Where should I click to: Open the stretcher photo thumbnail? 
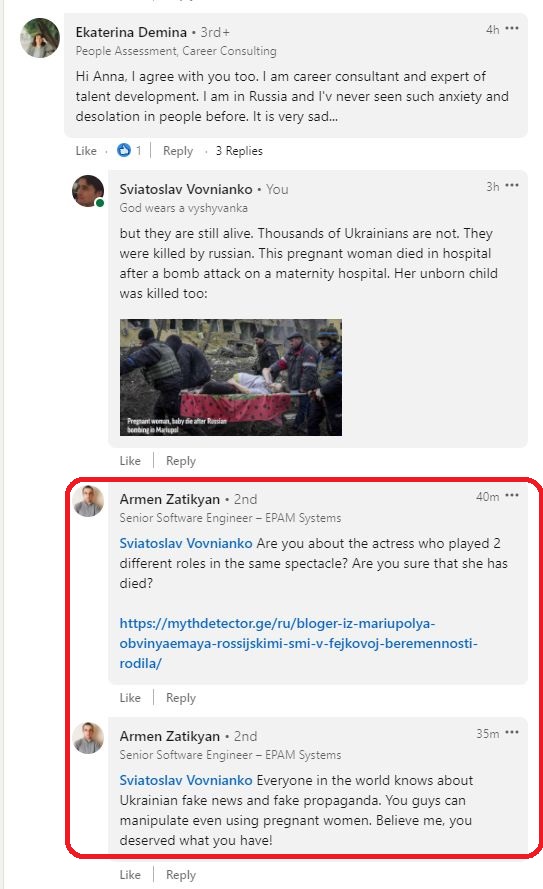(x=231, y=378)
